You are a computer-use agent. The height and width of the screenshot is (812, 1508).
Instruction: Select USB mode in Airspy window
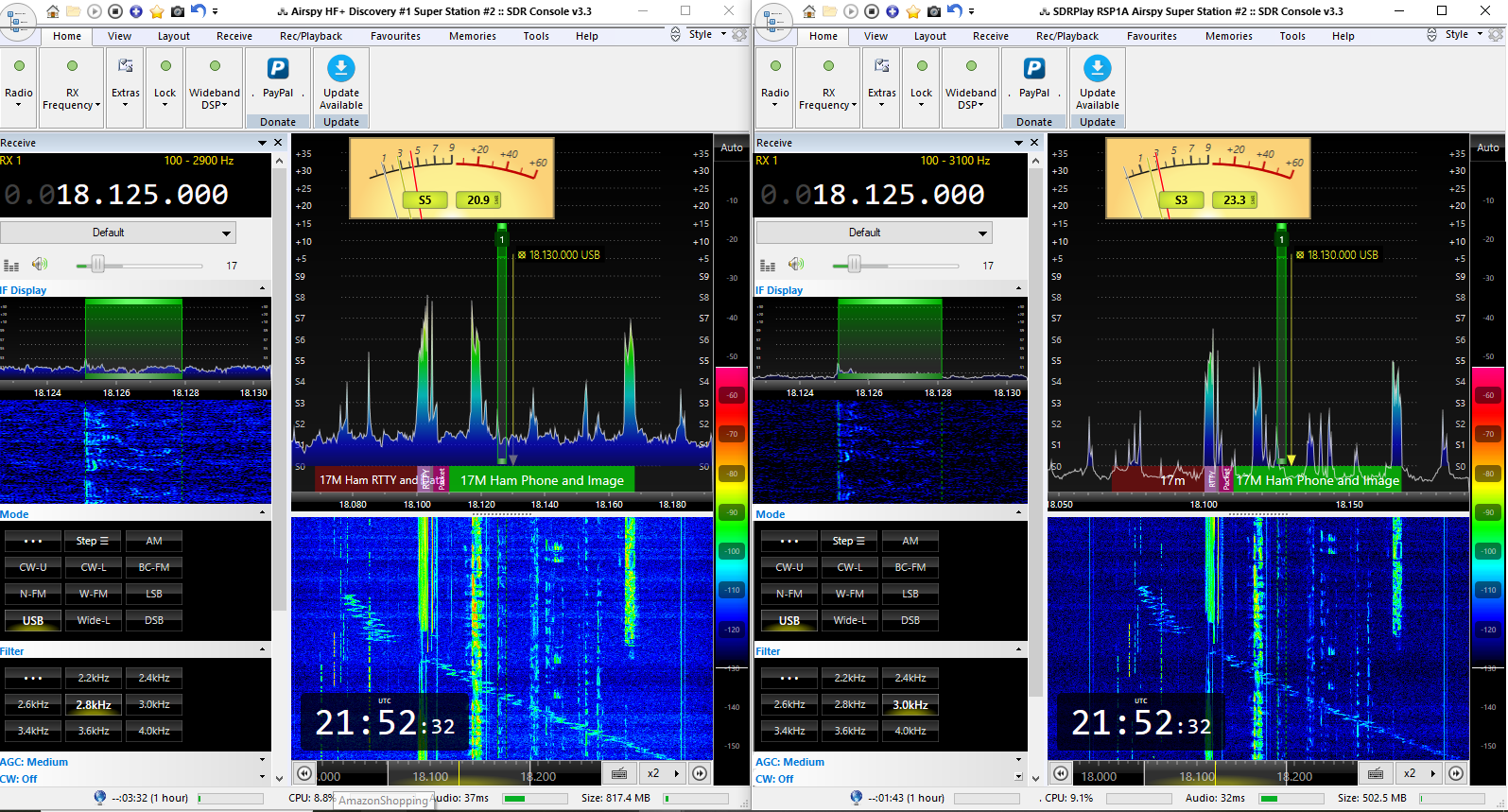pos(33,620)
